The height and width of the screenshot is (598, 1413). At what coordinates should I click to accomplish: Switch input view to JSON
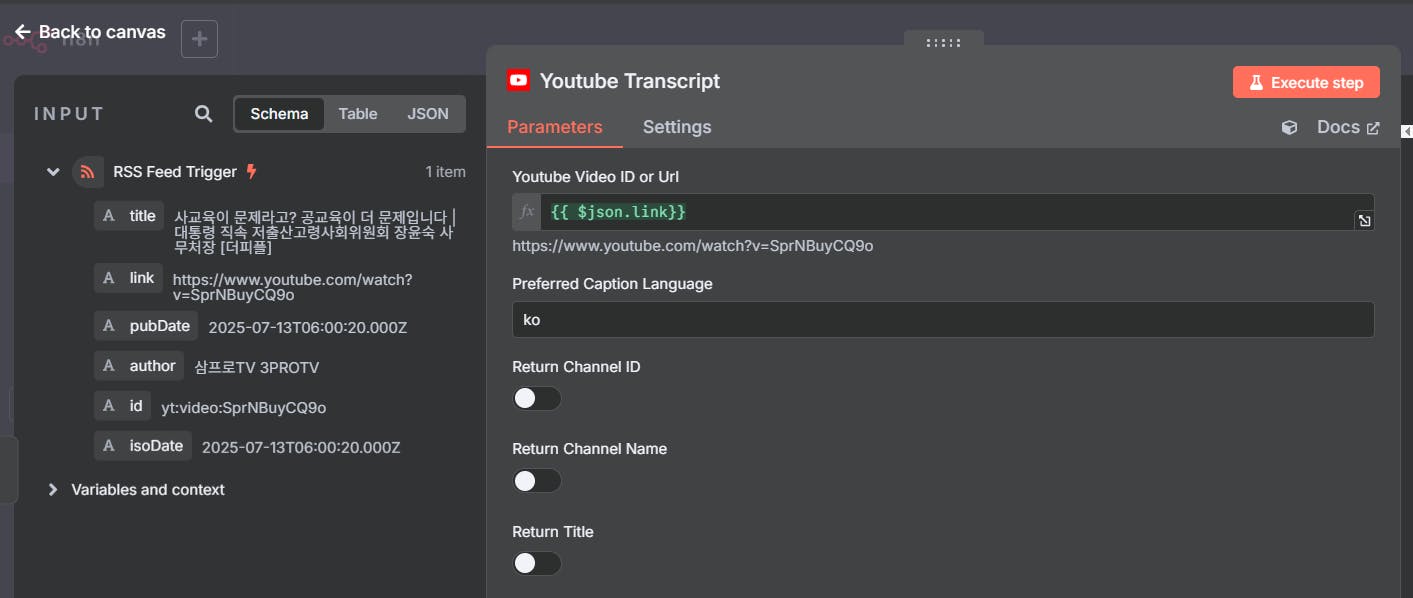coord(428,114)
